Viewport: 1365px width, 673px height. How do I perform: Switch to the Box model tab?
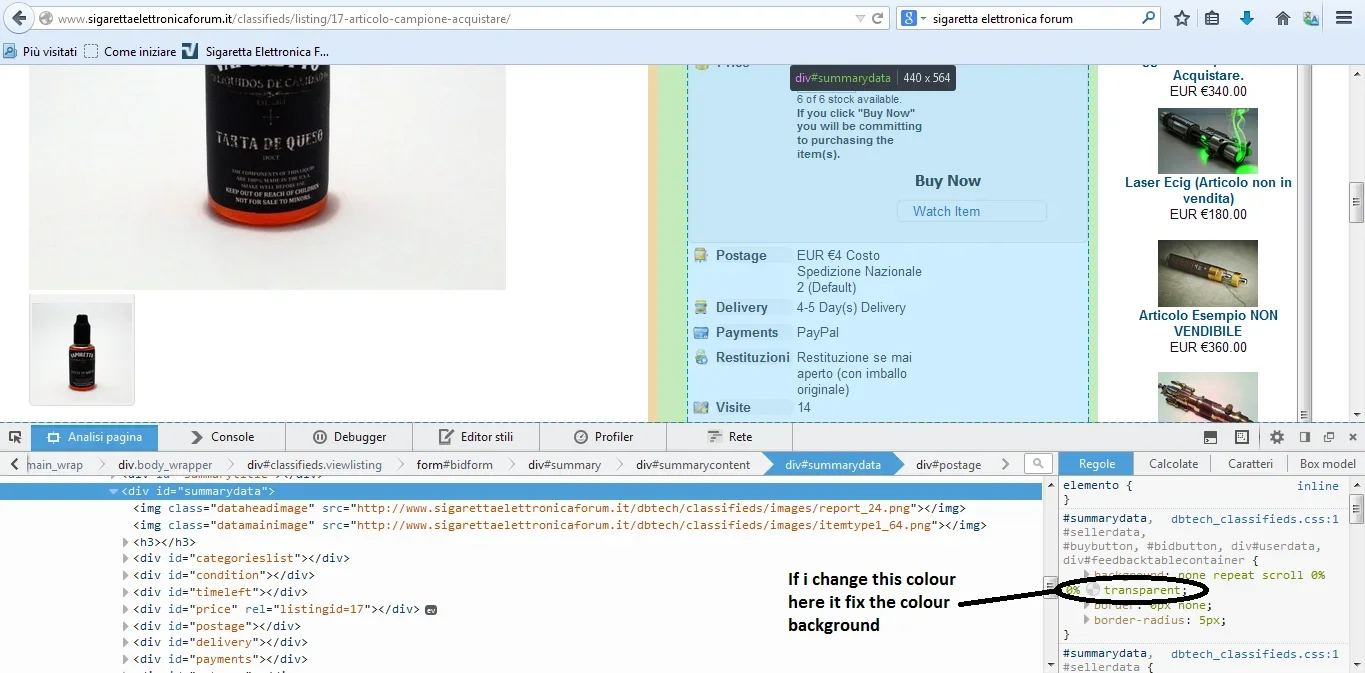click(x=1327, y=464)
